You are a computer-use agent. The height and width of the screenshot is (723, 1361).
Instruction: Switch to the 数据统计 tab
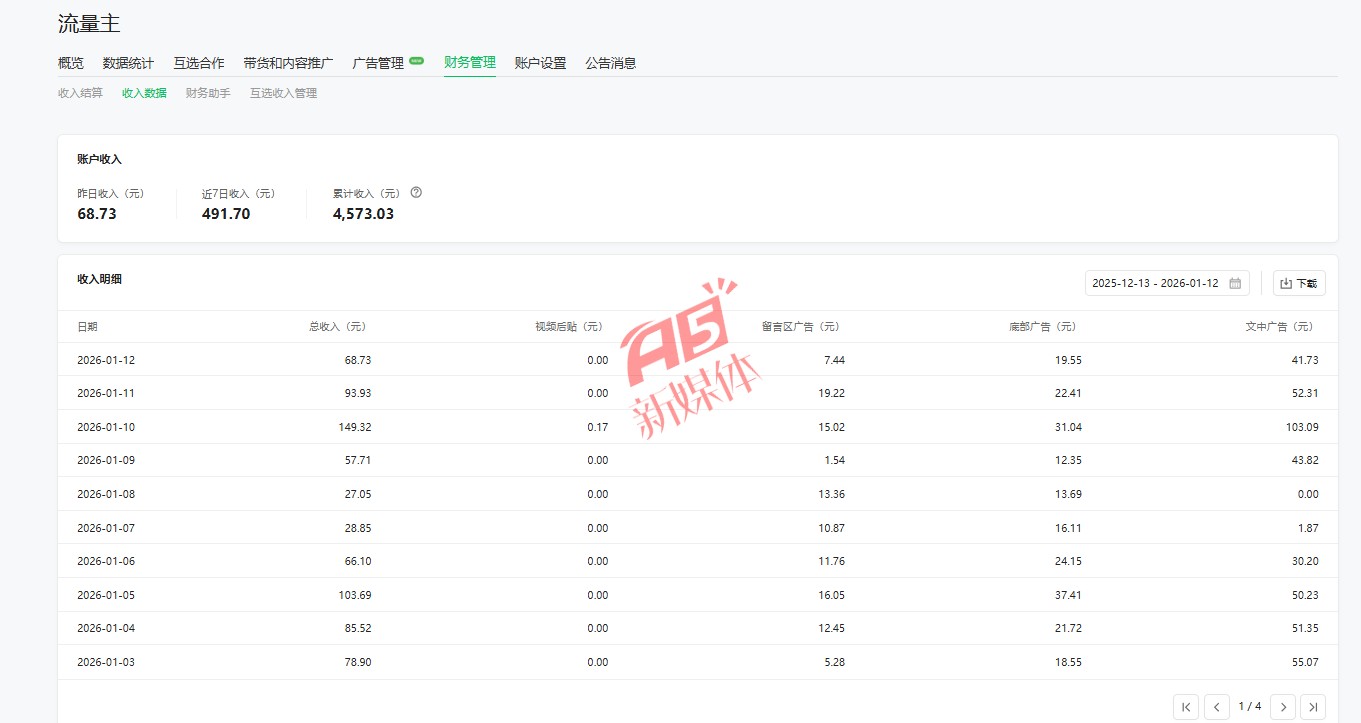click(x=128, y=63)
